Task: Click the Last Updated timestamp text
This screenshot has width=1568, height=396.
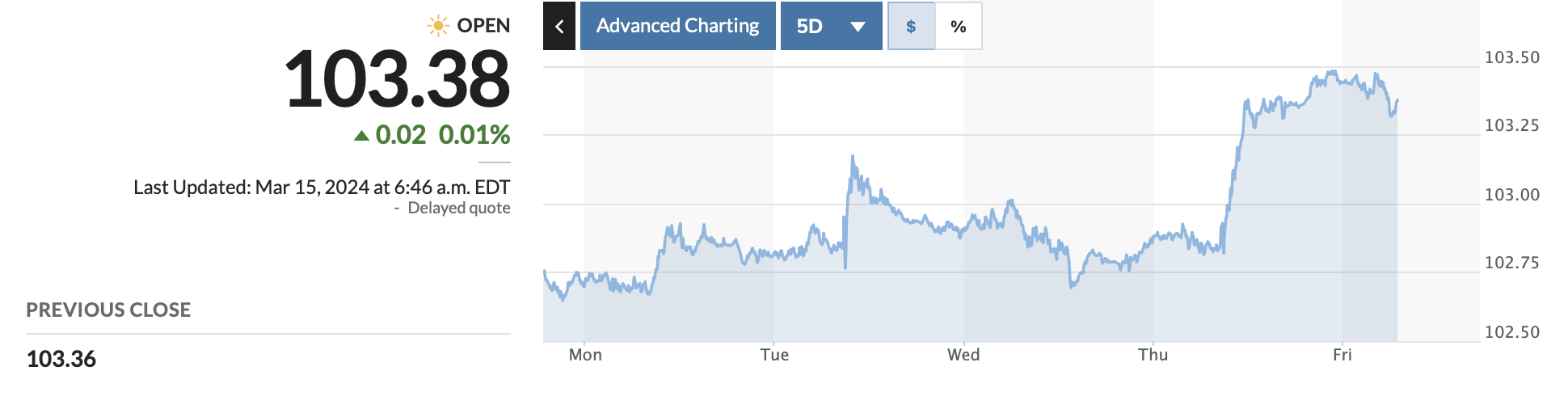Action: pos(322,187)
